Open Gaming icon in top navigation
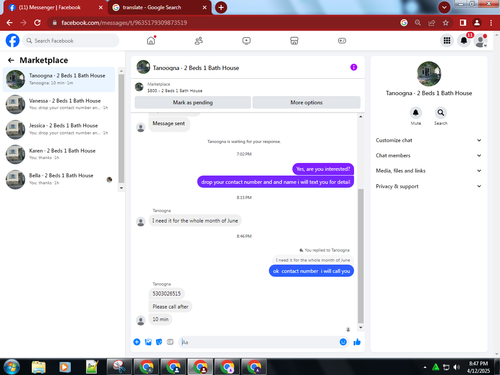Image resolution: width=500 pixels, height=375 pixels. point(342,41)
